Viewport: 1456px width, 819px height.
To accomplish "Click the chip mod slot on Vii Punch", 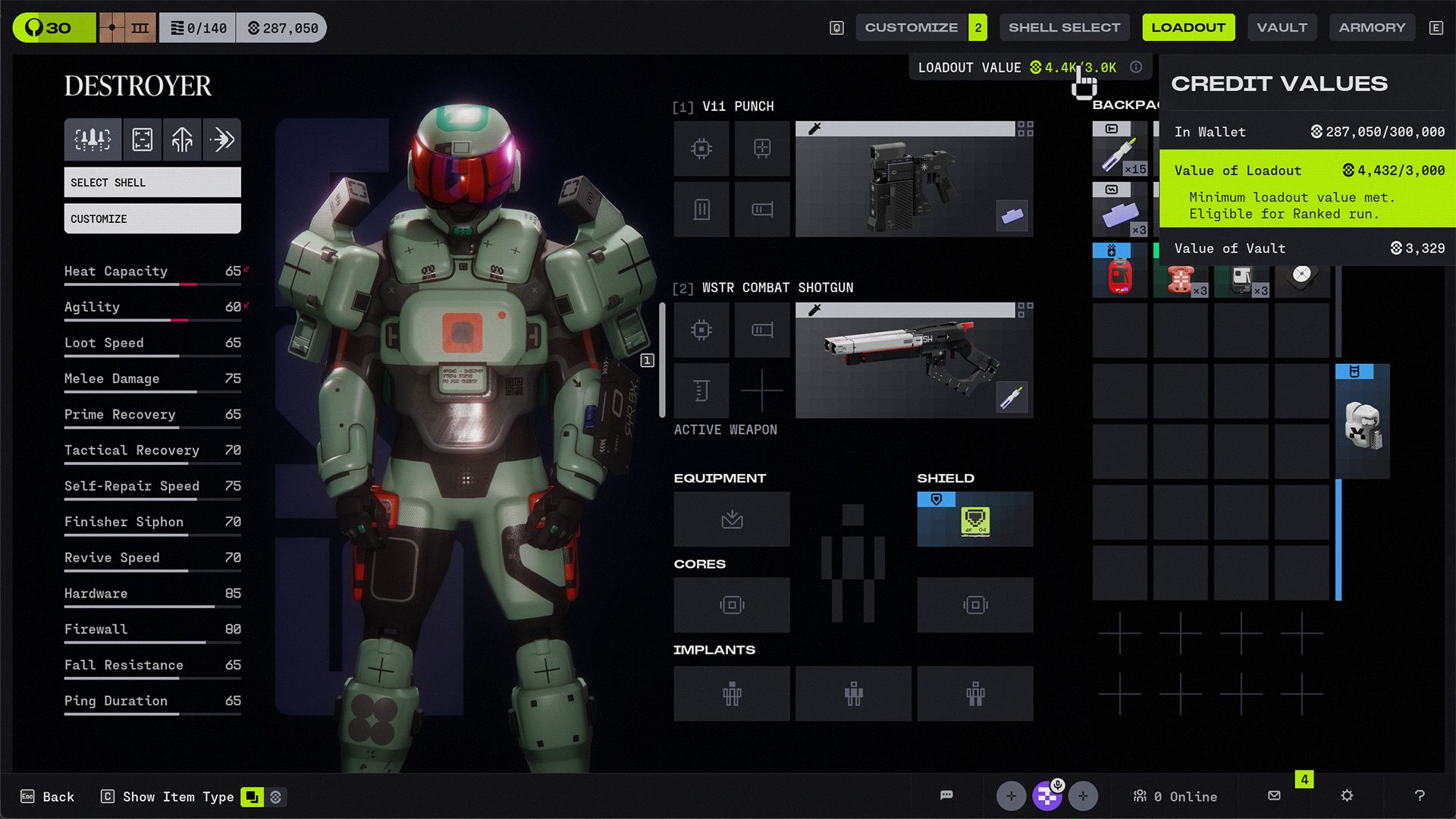I will [x=701, y=149].
